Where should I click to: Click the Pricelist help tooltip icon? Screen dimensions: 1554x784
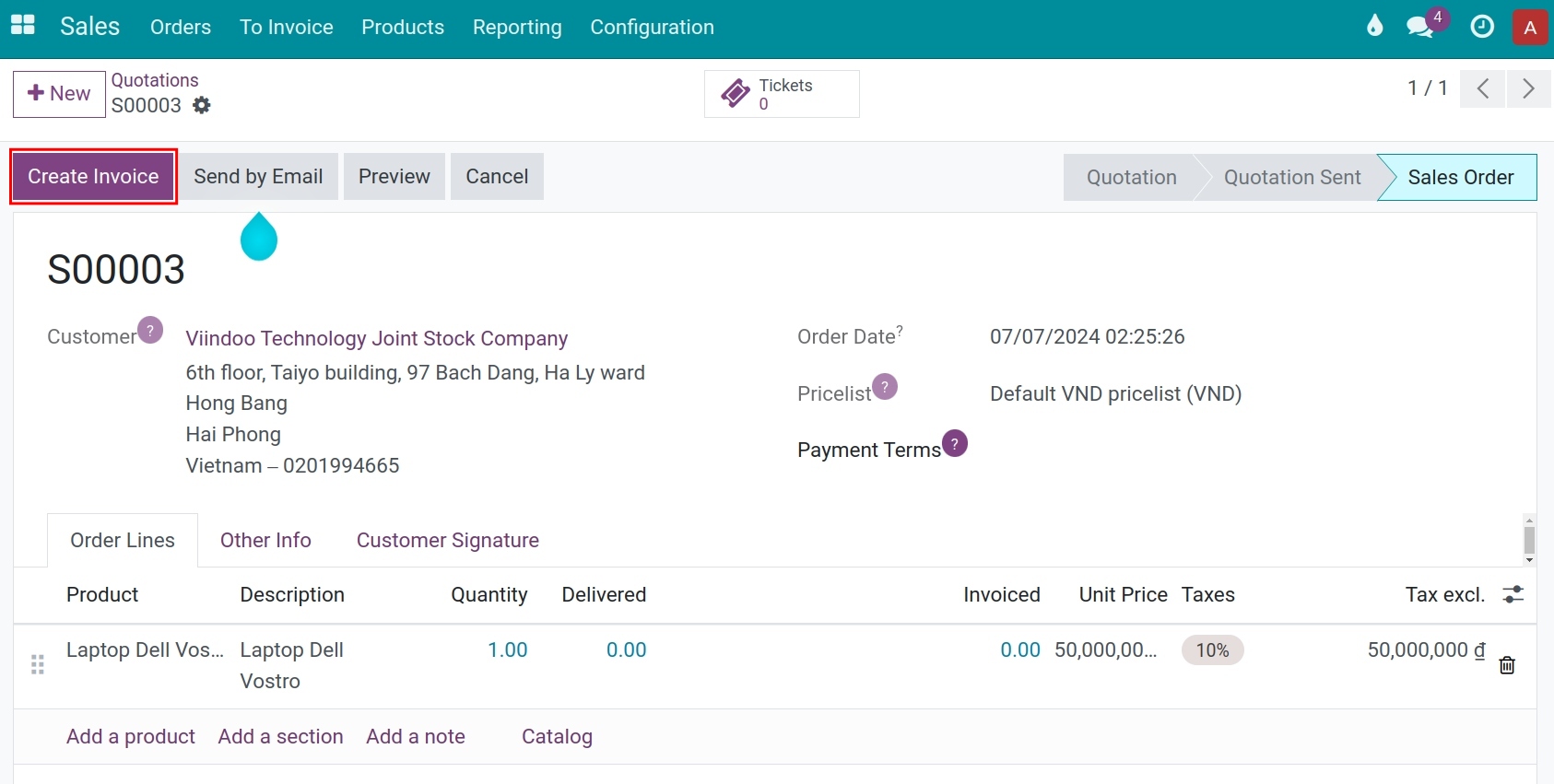pos(885,387)
